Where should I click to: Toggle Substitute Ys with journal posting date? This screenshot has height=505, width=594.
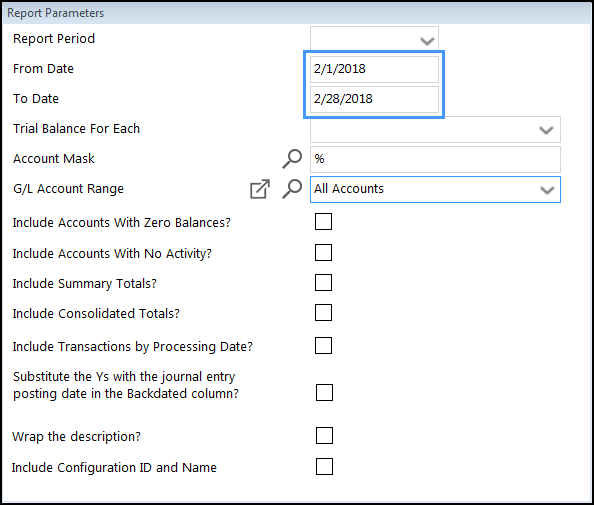pyautogui.click(x=324, y=392)
